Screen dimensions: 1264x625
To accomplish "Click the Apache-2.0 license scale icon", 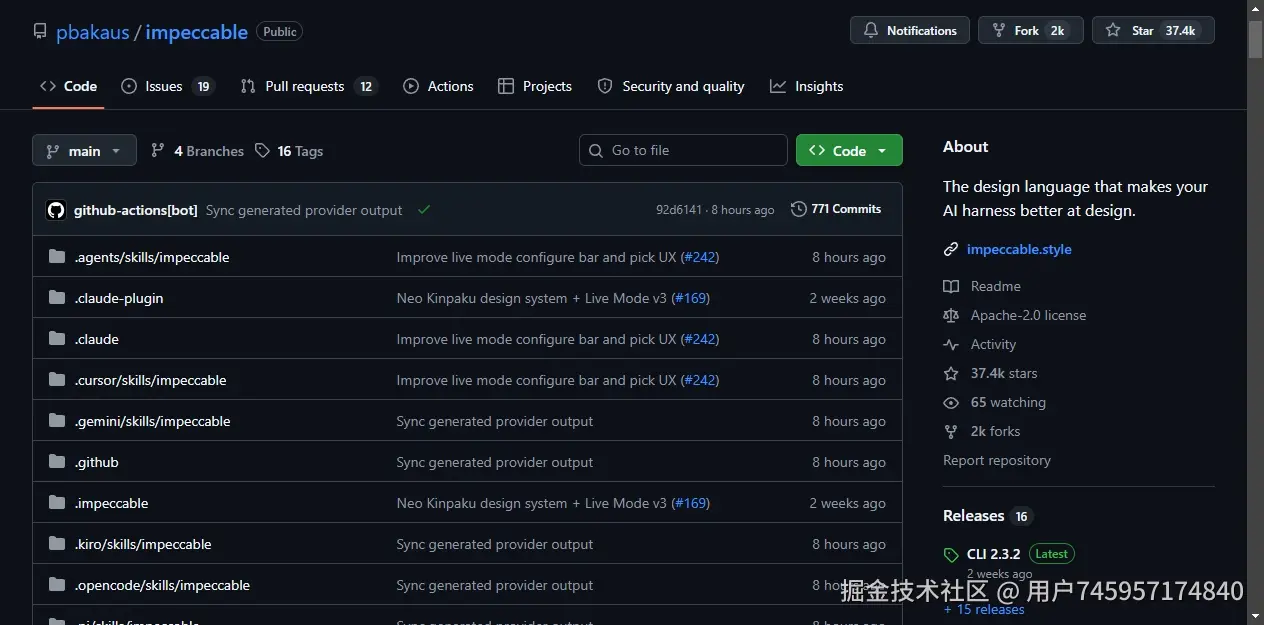I will click(x=951, y=315).
